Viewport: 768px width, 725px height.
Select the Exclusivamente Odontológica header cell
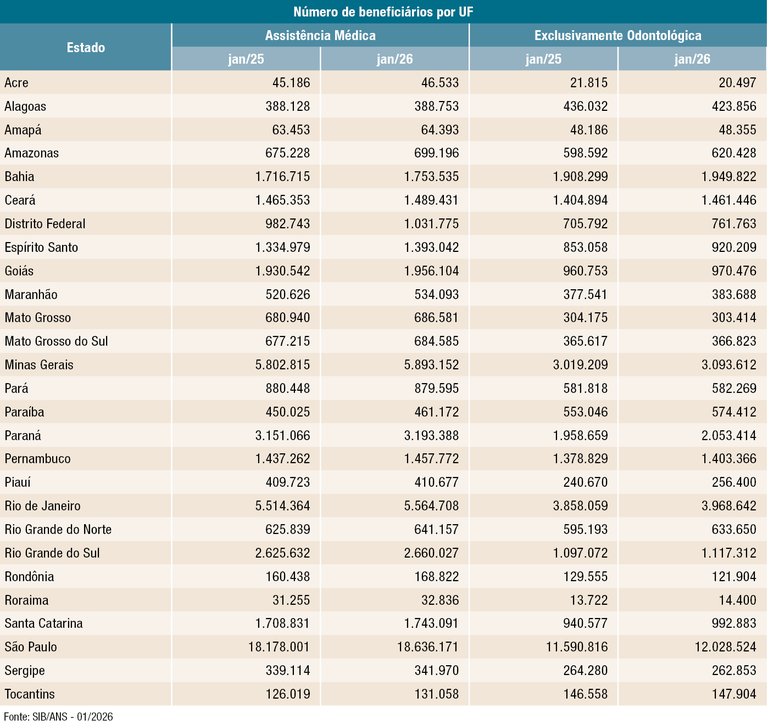click(617, 35)
